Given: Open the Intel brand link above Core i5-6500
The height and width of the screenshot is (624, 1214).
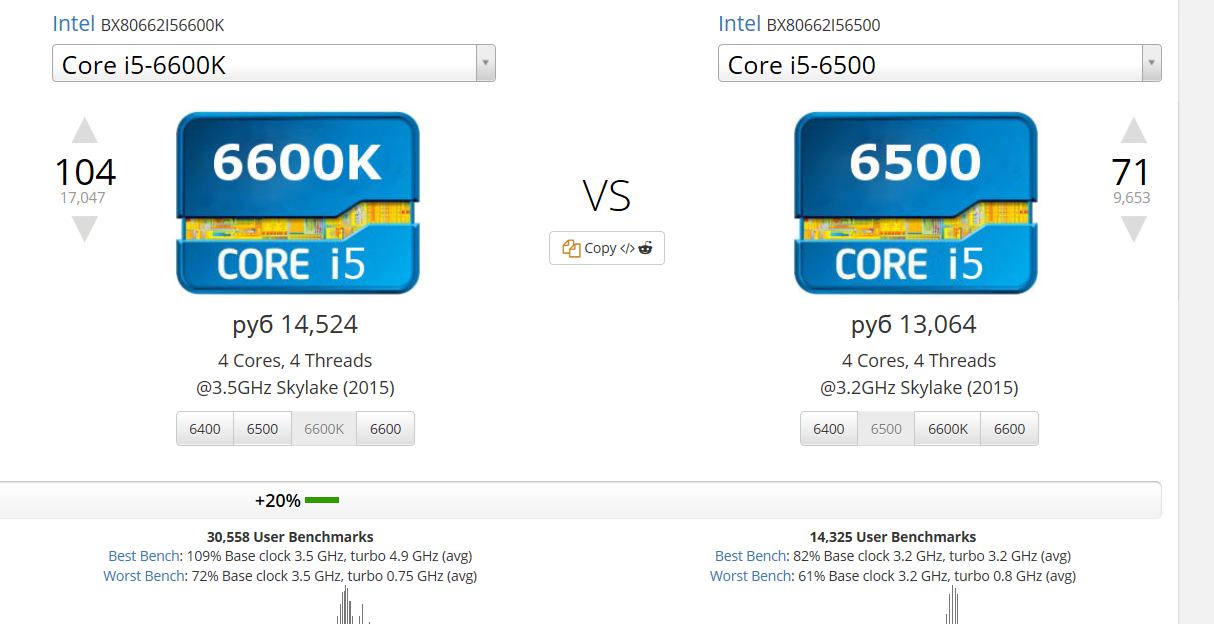Looking at the screenshot, I should (740, 24).
